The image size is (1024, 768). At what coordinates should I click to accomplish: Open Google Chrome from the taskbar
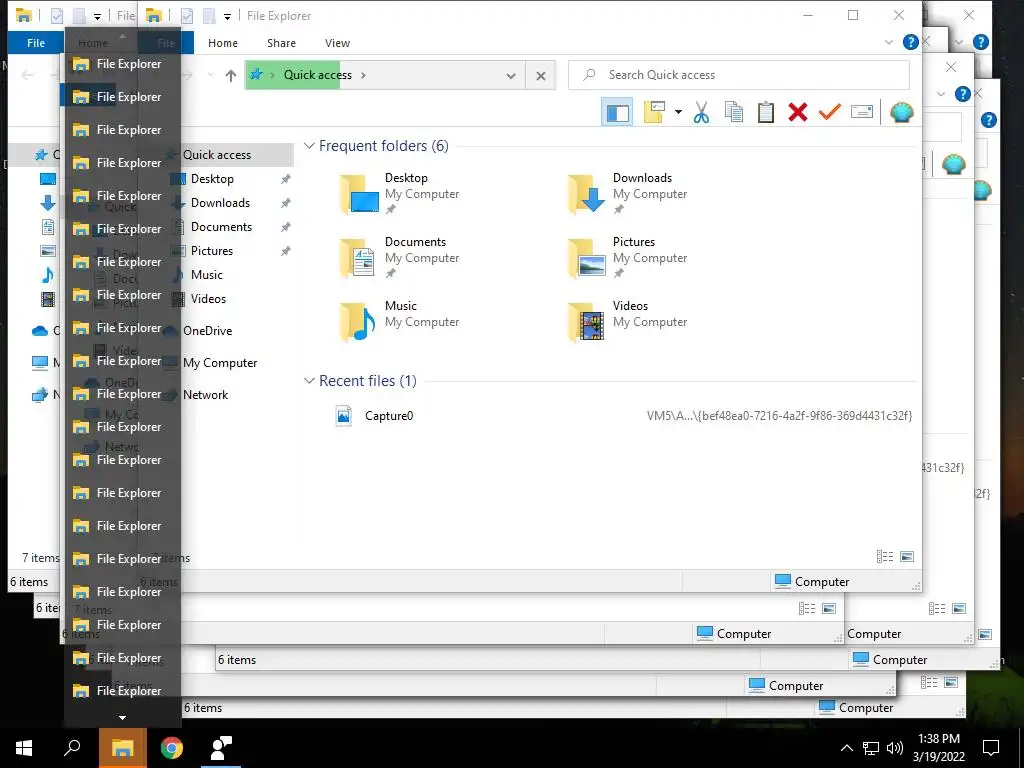coord(172,748)
